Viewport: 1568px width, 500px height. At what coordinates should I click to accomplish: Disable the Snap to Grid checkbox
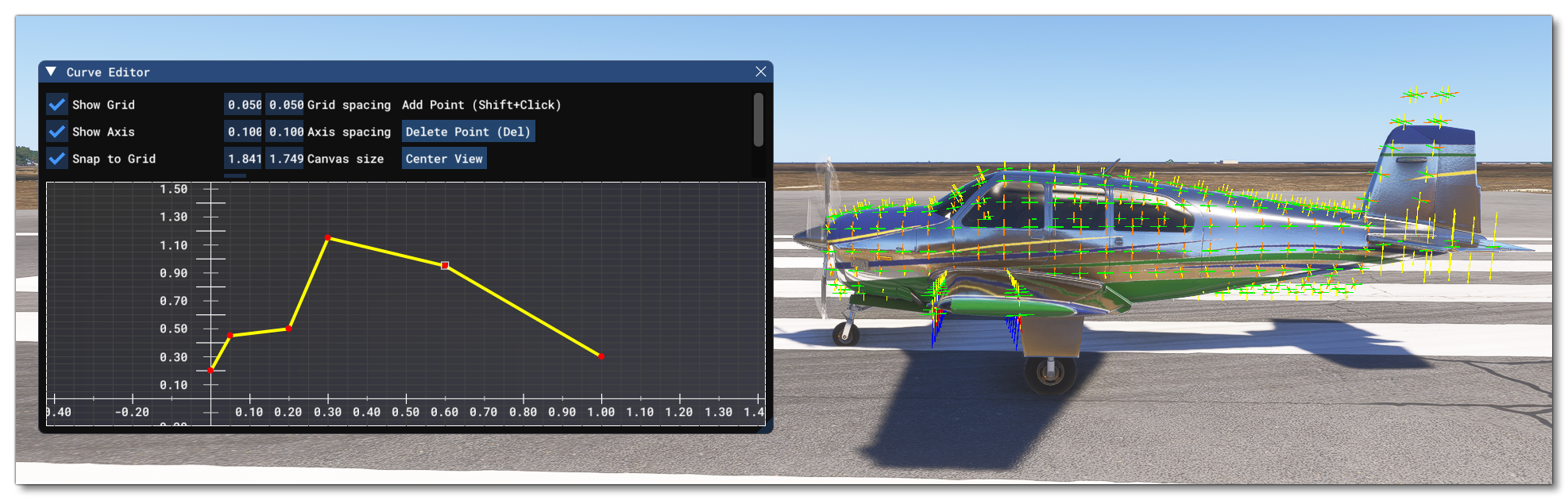56,159
